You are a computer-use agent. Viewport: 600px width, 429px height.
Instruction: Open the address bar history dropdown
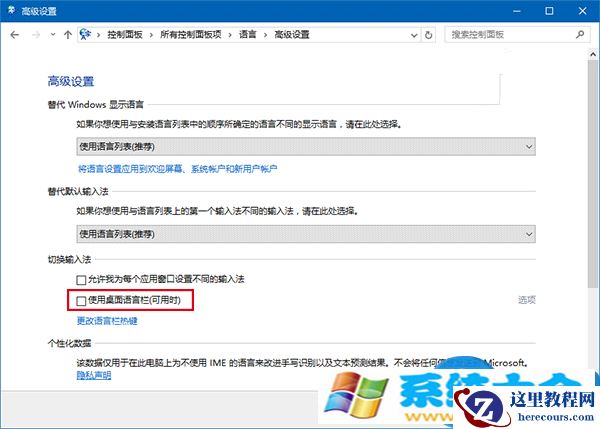(x=414, y=35)
